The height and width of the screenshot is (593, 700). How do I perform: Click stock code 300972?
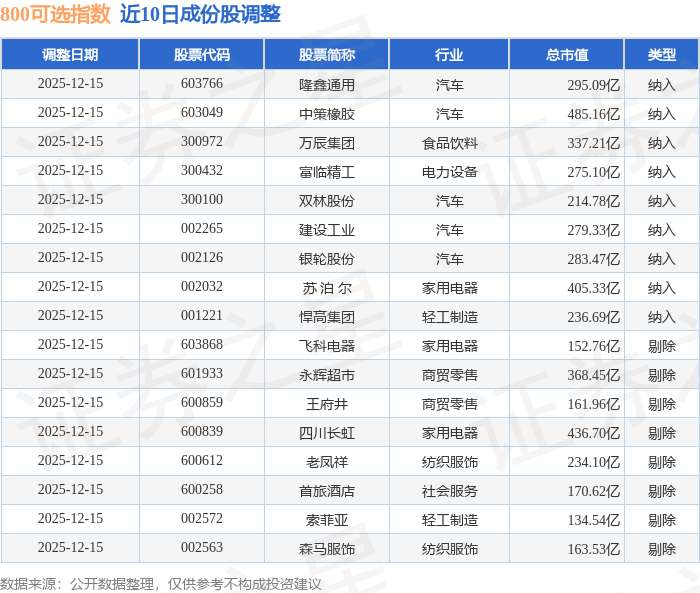pyautogui.click(x=202, y=142)
